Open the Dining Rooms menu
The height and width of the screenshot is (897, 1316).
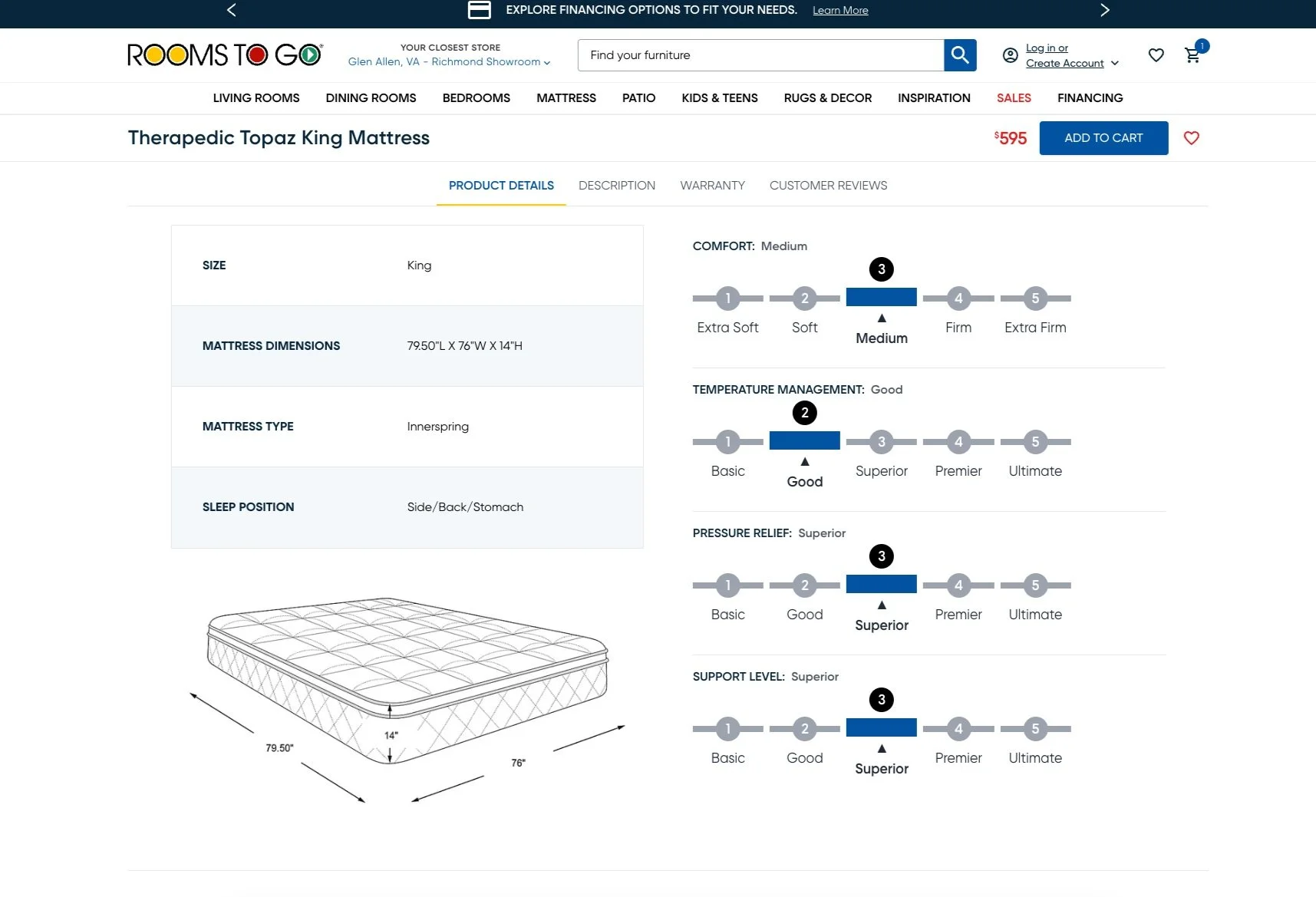point(371,98)
